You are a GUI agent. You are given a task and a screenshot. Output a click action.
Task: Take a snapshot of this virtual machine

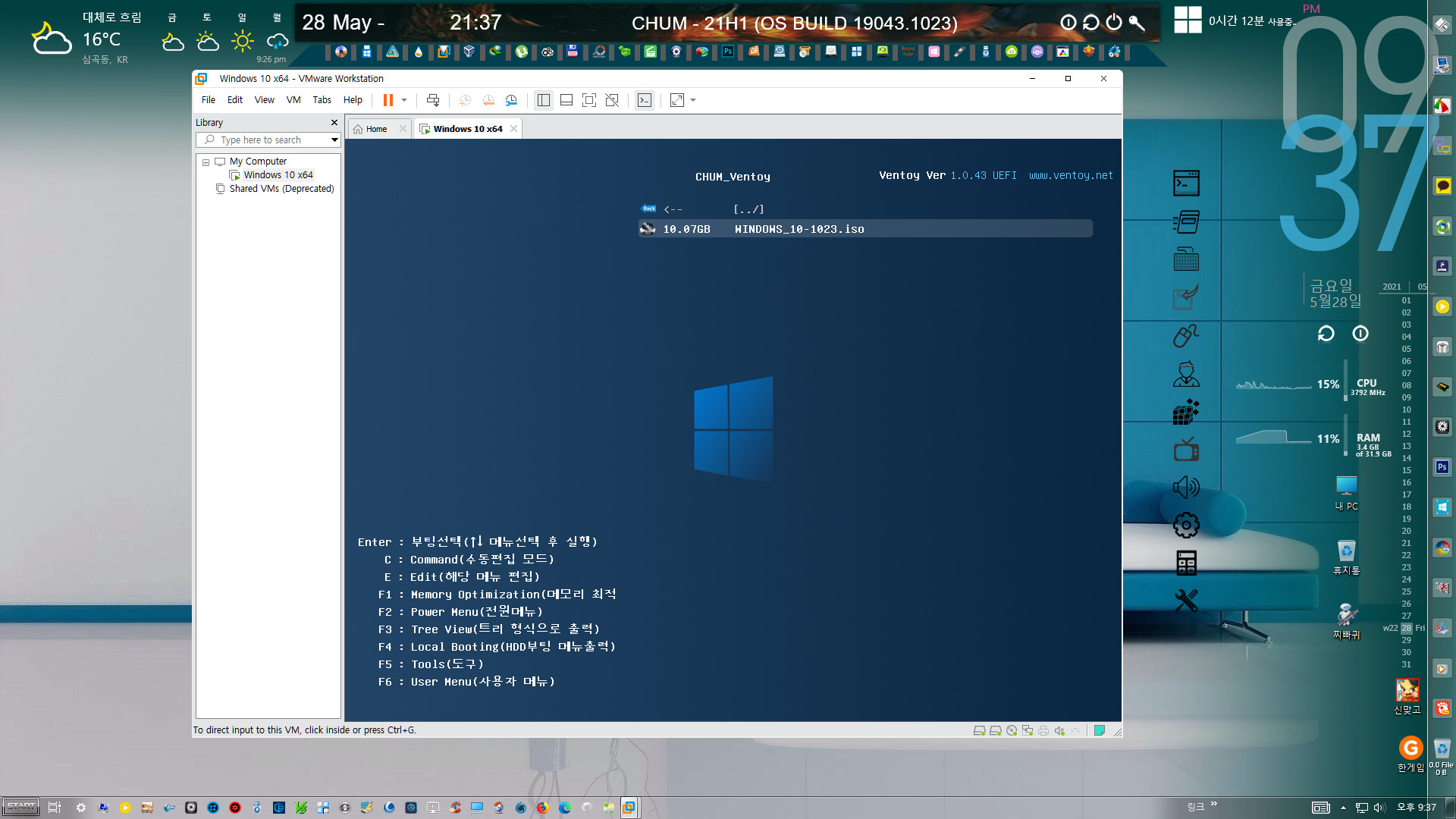[x=465, y=100]
